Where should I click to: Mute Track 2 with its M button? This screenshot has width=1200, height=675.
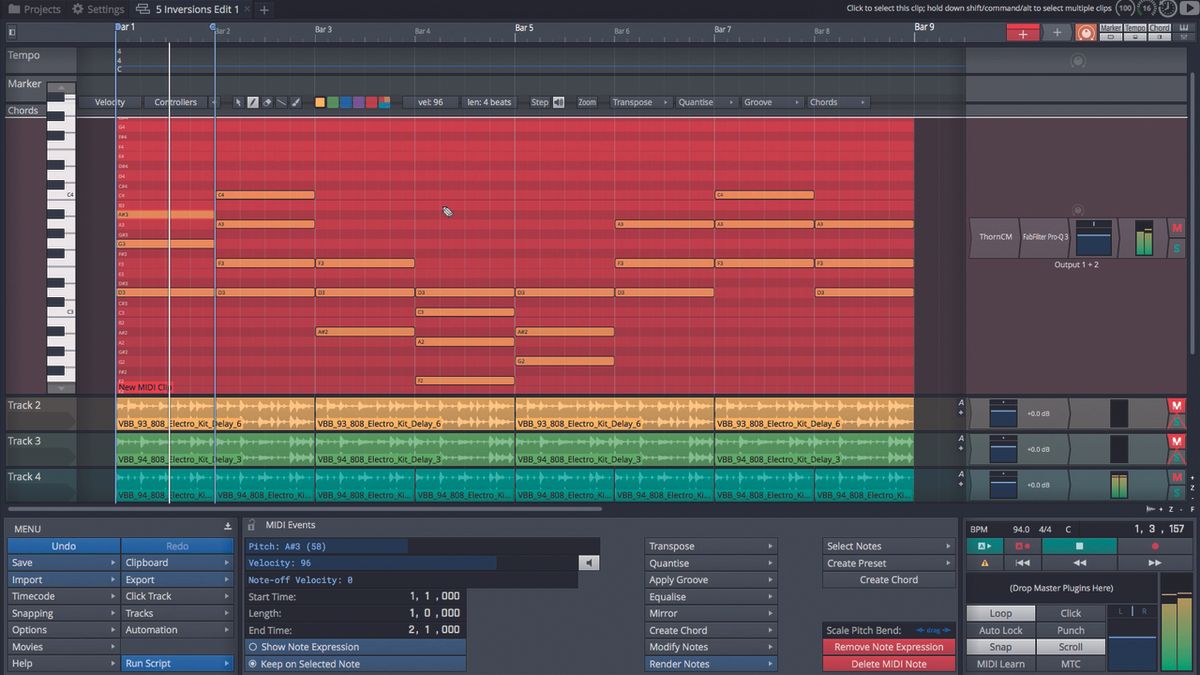point(1177,405)
